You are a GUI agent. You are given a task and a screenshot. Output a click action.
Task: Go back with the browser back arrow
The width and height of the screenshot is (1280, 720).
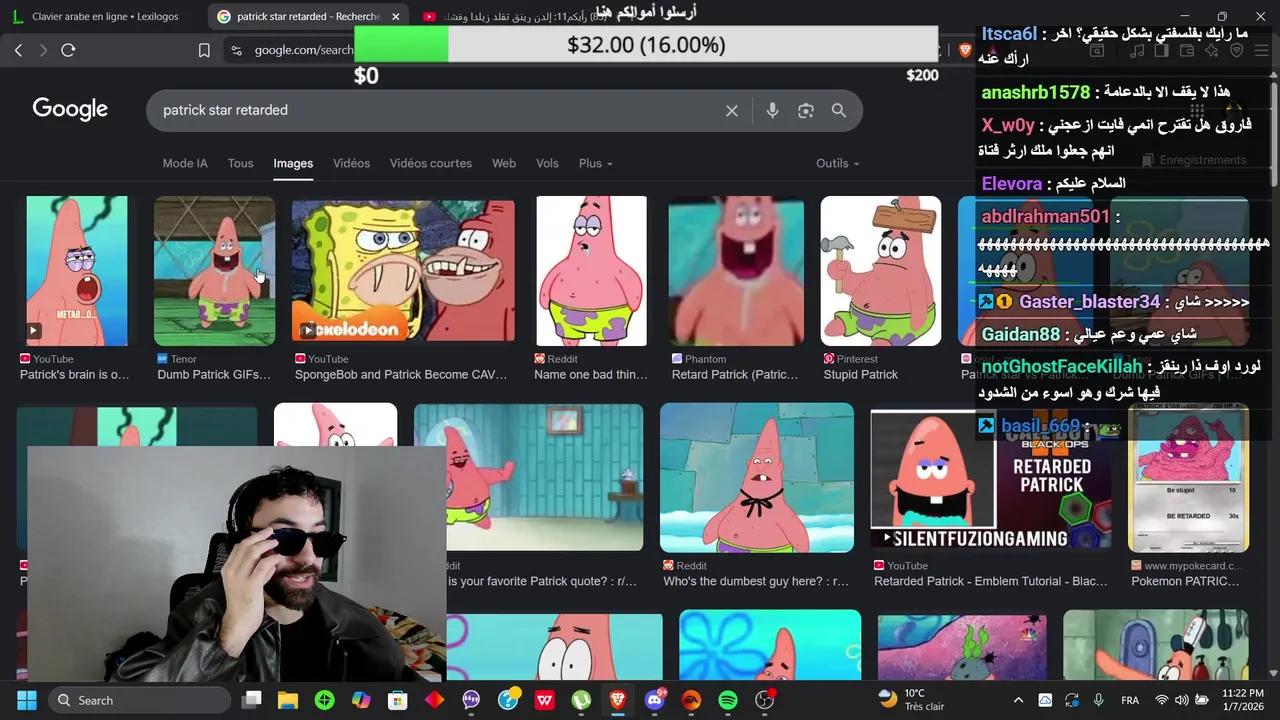(18, 50)
